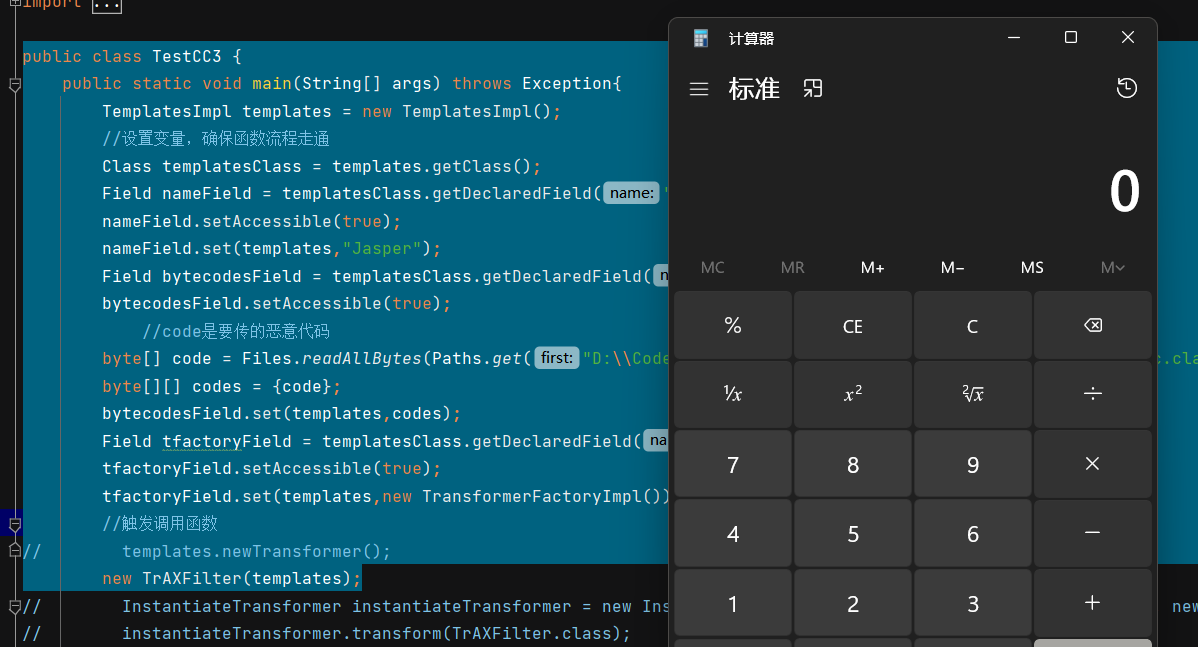Click digit 1 on calculator

click(733, 603)
